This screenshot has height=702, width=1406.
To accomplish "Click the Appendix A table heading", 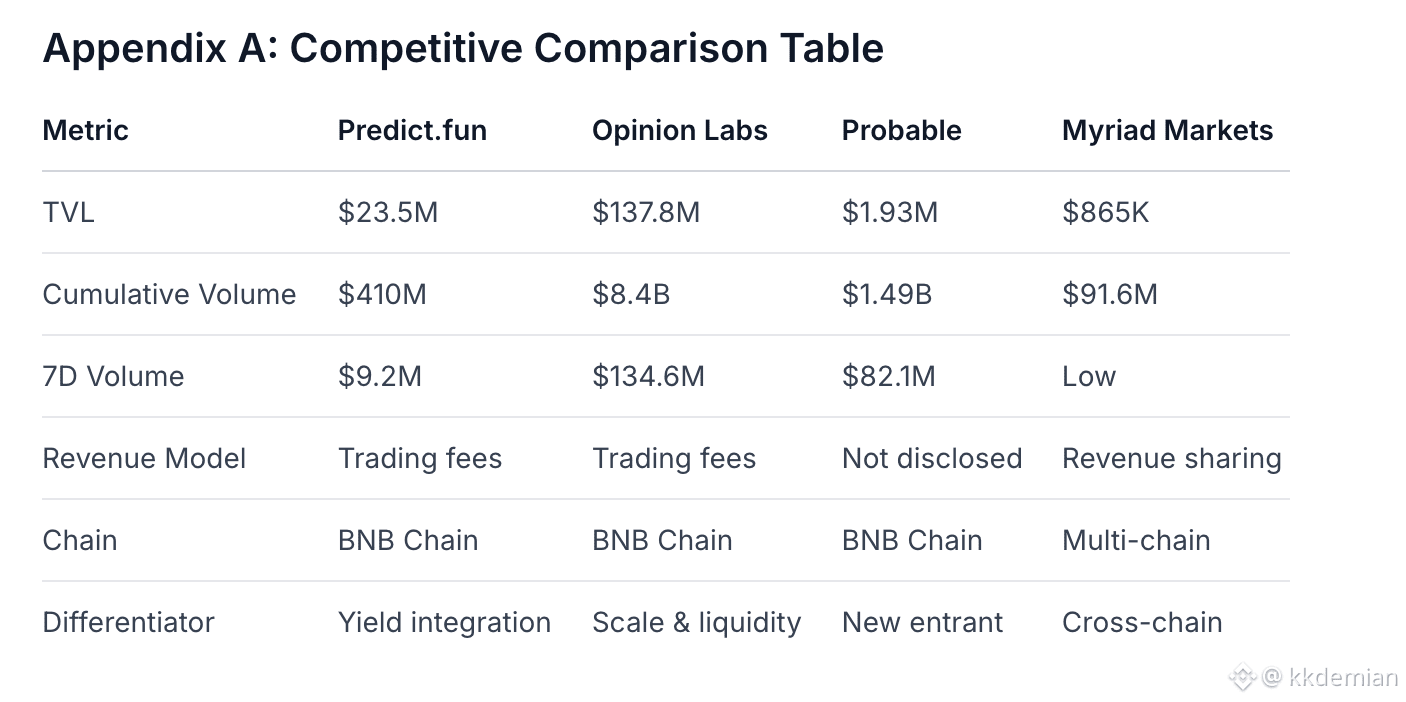I will pos(463,48).
